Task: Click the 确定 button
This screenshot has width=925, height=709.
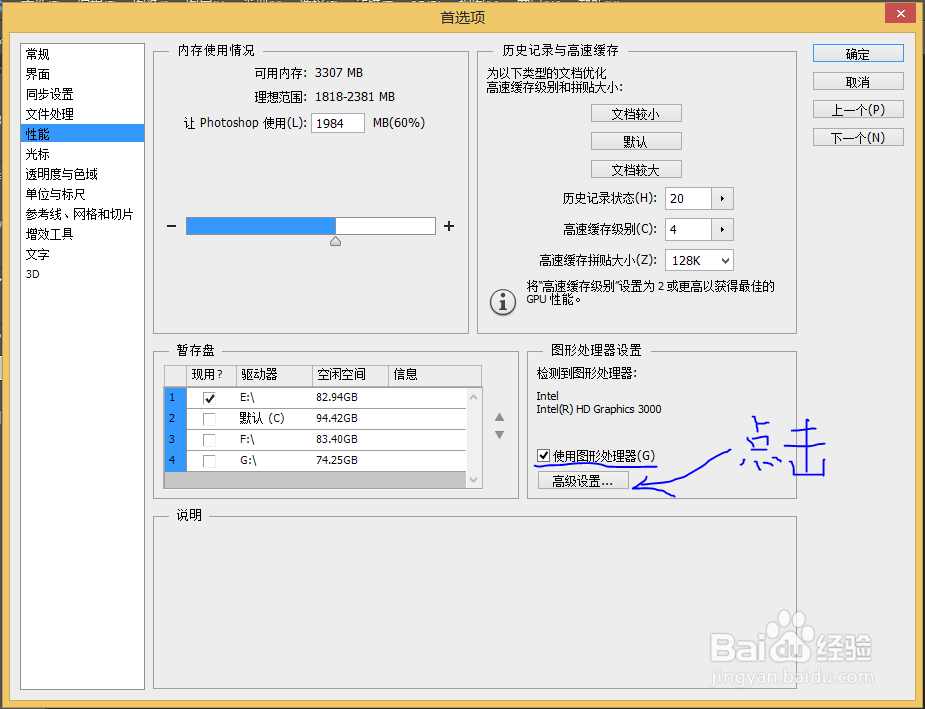Action: 857,53
